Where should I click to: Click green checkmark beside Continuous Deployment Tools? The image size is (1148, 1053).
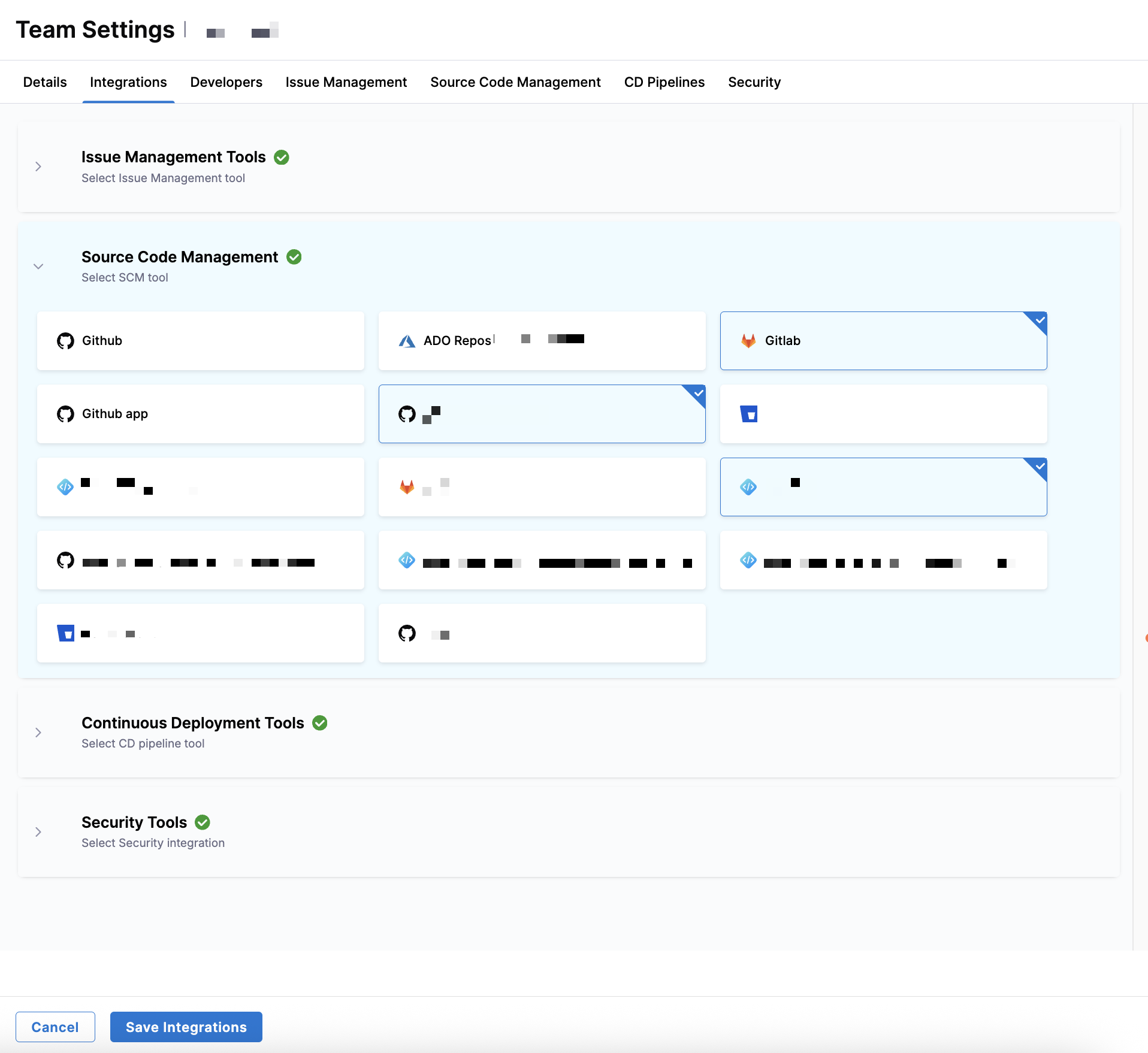click(x=320, y=723)
